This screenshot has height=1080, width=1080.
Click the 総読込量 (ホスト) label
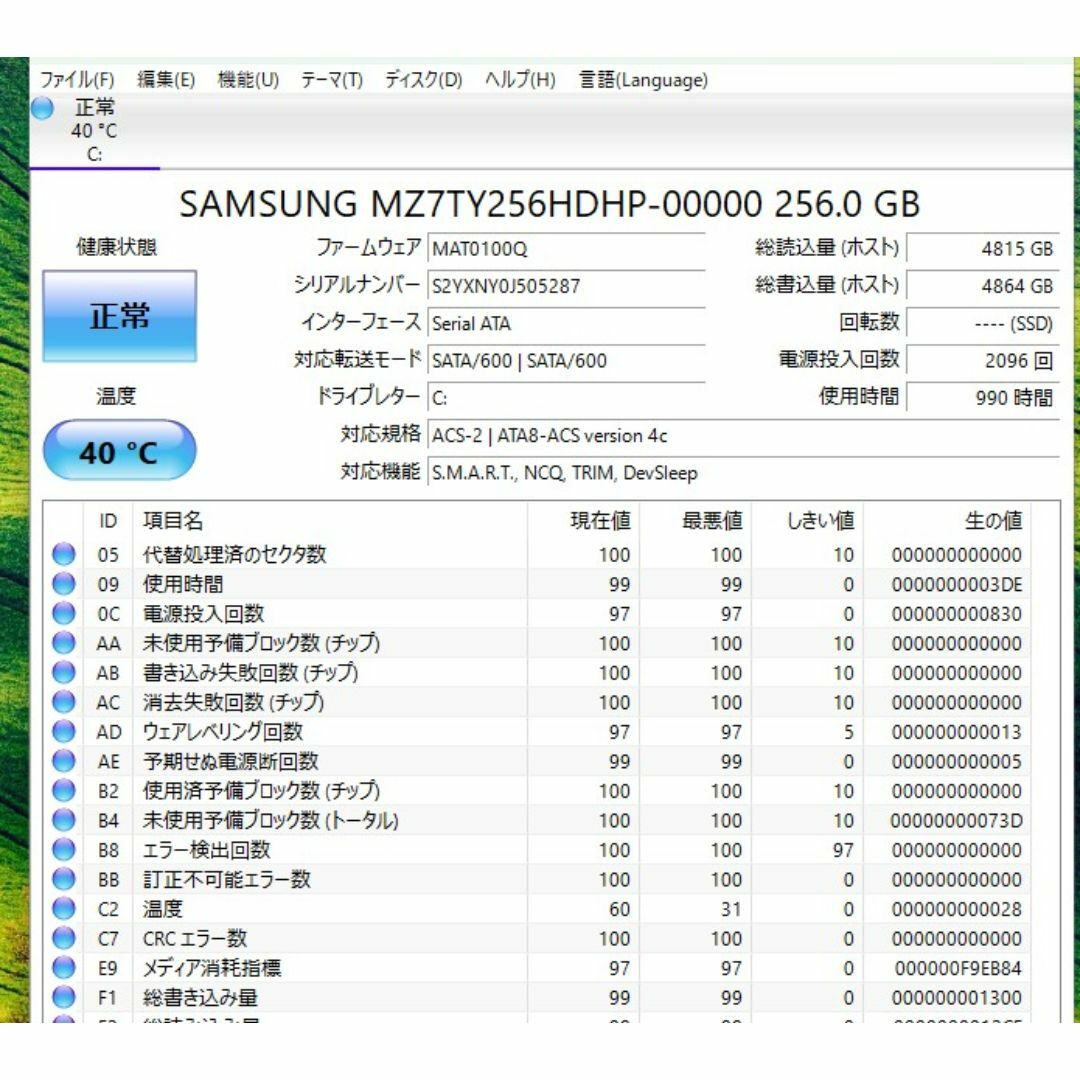827,247
